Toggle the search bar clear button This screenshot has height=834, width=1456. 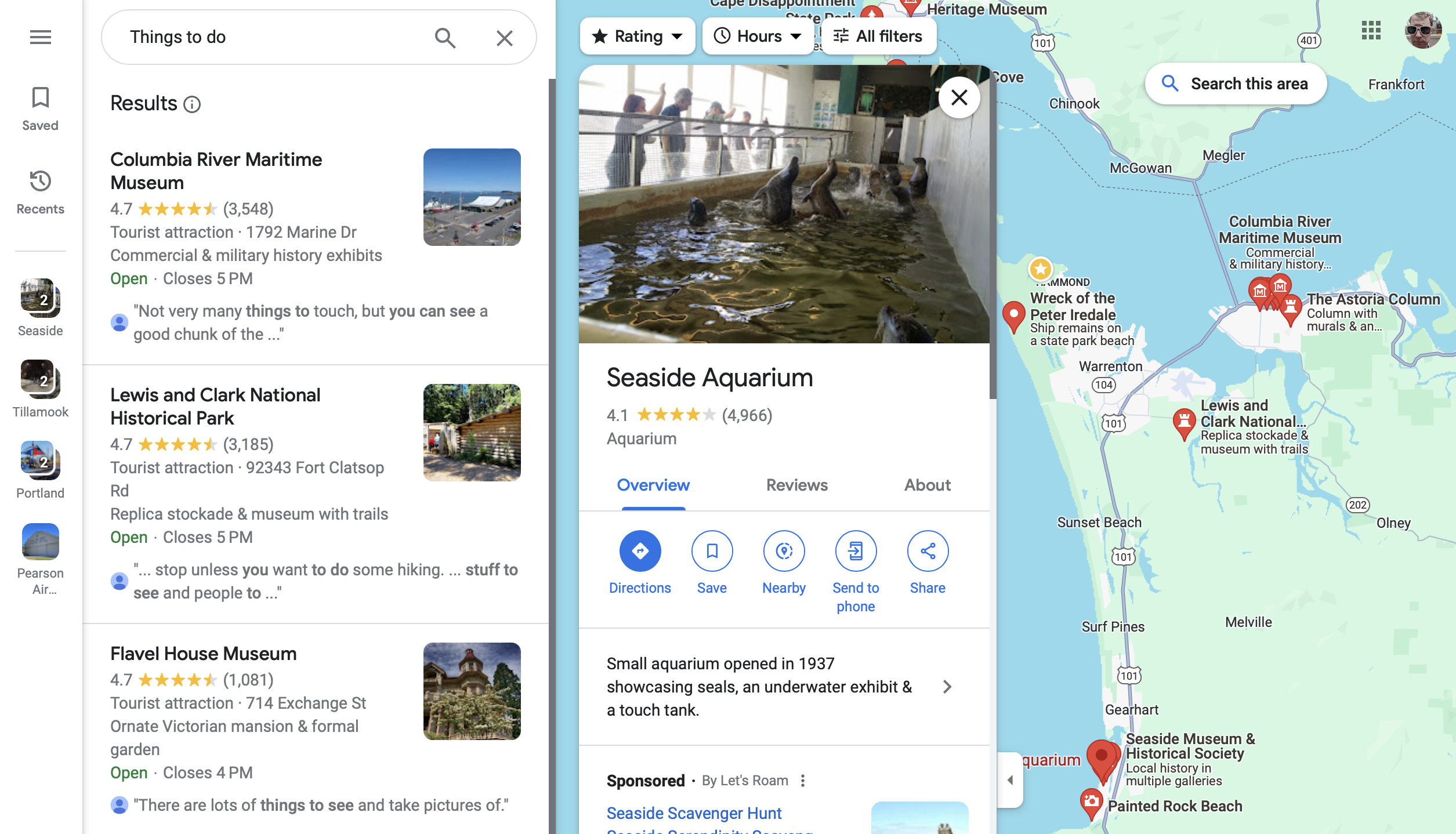click(x=505, y=37)
